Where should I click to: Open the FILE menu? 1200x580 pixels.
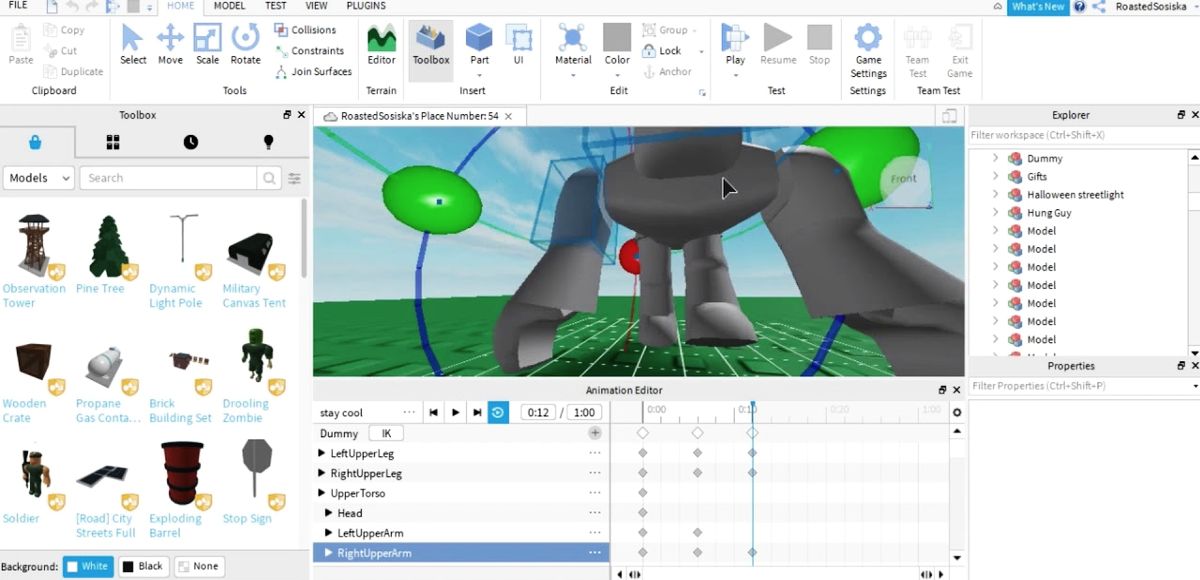click(18, 6)
